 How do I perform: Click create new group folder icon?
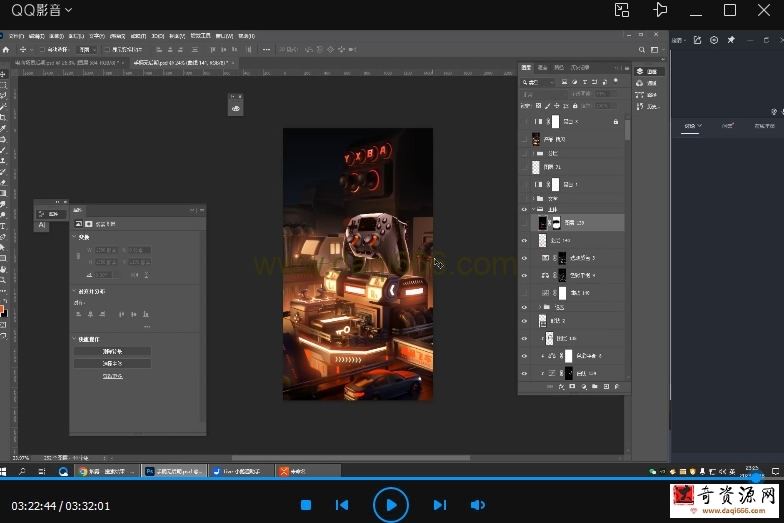point(594,386)
